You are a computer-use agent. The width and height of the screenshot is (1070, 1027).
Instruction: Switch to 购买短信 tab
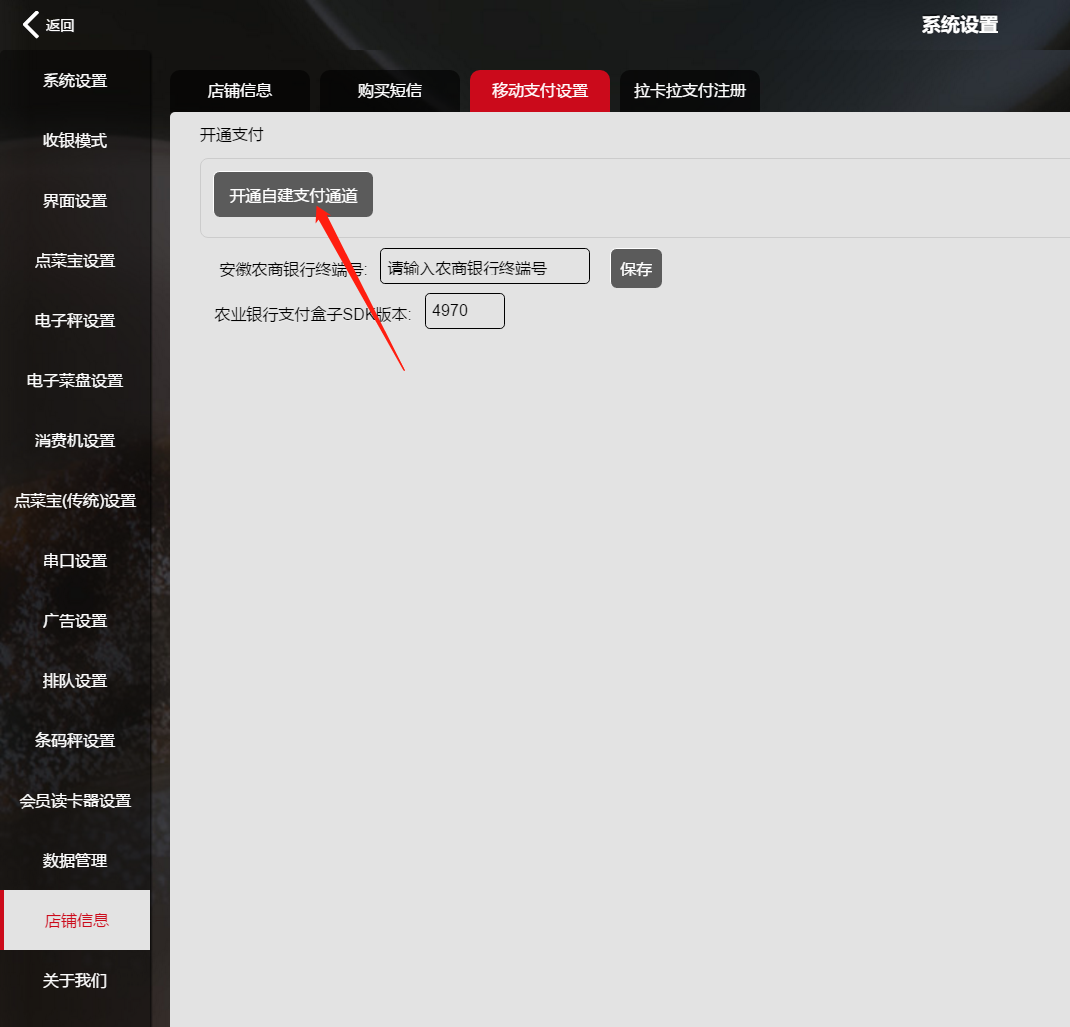pyautogui.click(x=390, y=91)
